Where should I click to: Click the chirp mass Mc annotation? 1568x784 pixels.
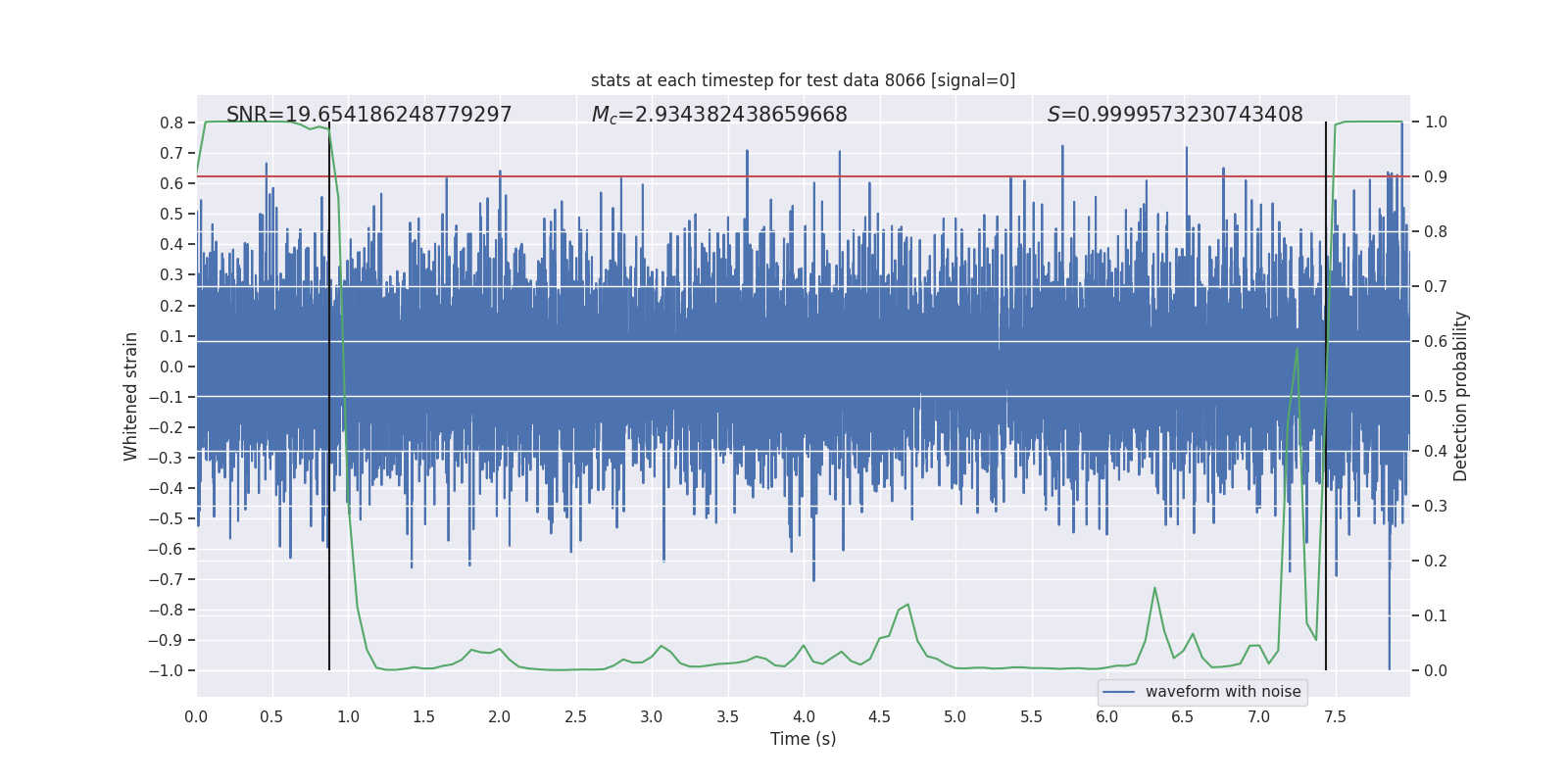[719, 115]
